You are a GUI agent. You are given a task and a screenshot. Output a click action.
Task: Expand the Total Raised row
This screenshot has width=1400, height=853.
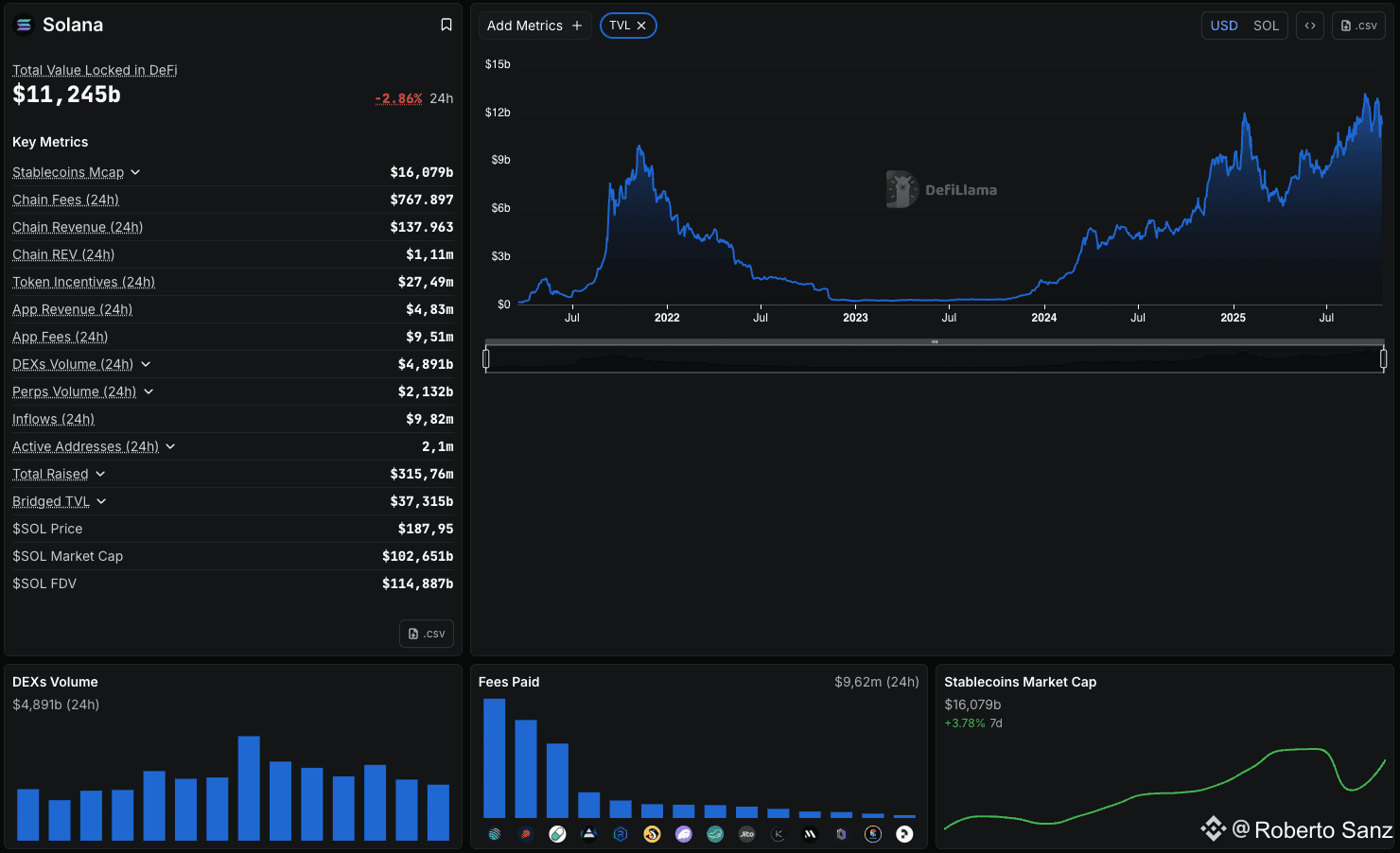100,474
